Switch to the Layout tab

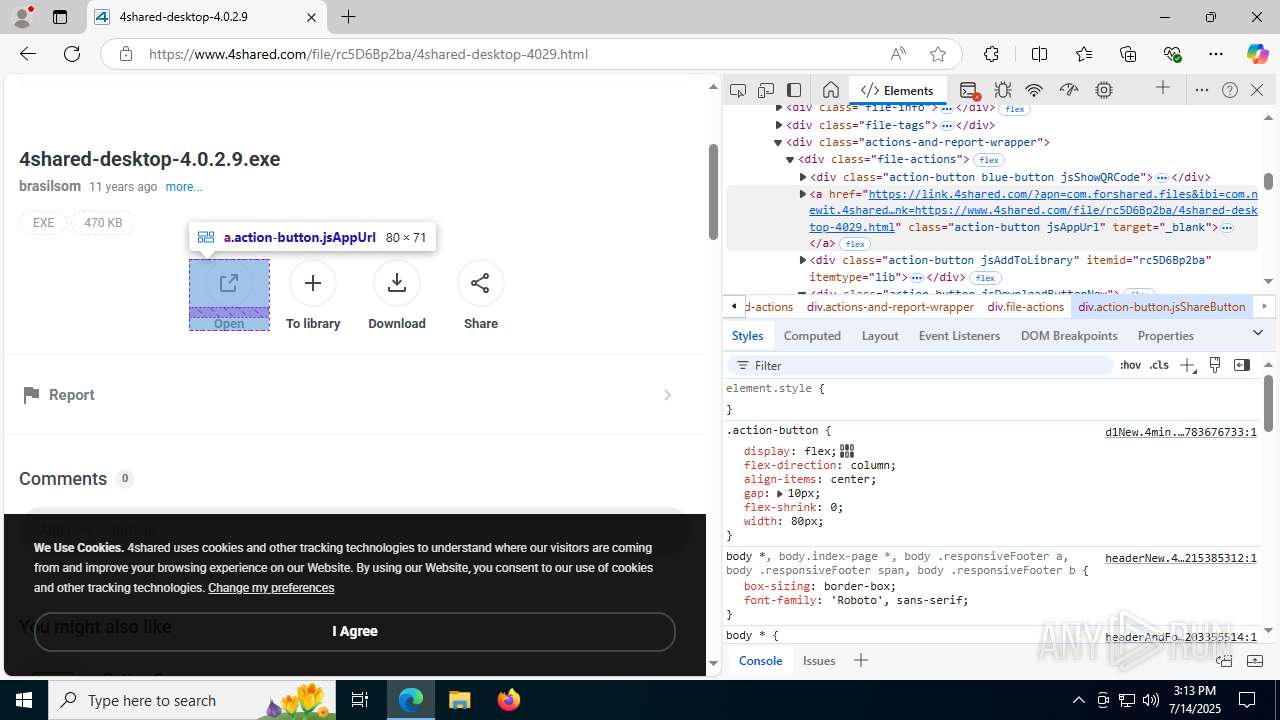pos(880,336)
